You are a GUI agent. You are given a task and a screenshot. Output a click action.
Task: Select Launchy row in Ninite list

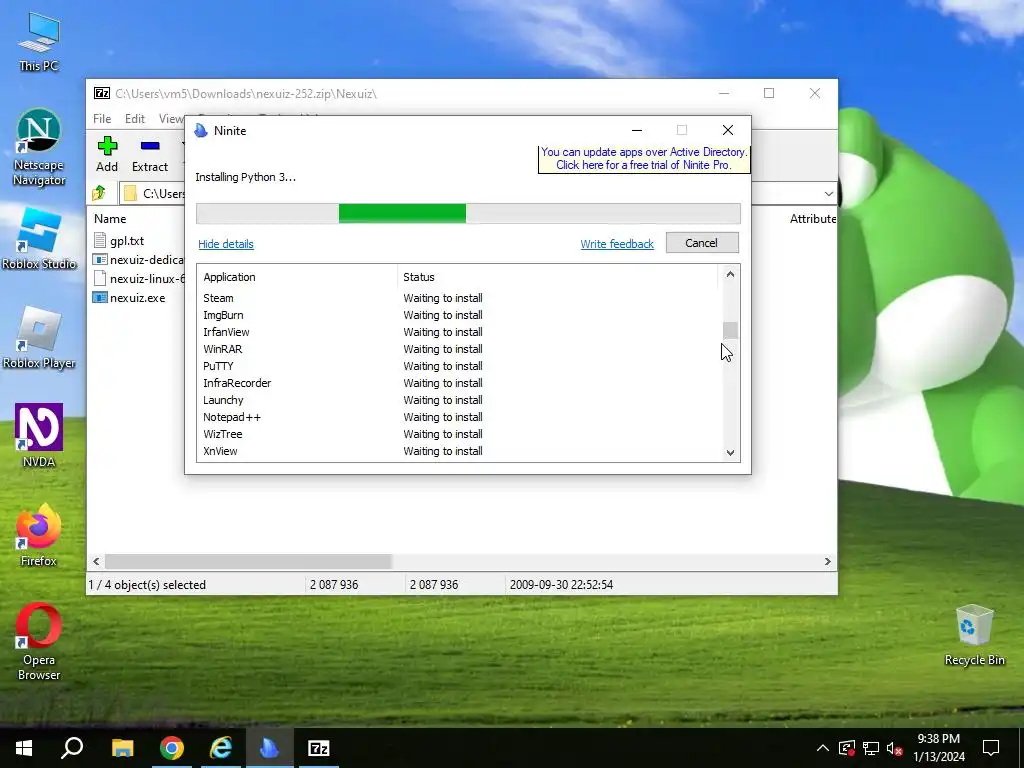tap(459, 400)
